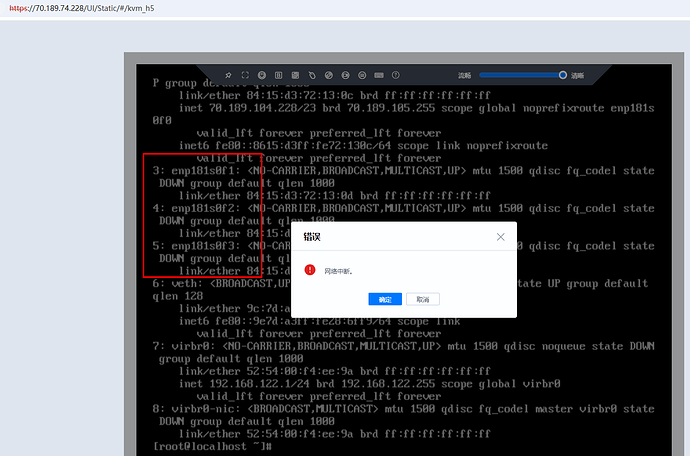690x456 pixels.
Task: Close the 错误 error dialog
Action: tap(501, 237)
